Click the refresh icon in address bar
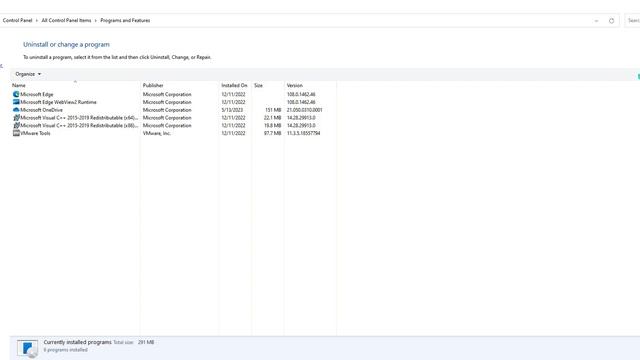This screenshot has width=640, height=360. pos(611,21)
